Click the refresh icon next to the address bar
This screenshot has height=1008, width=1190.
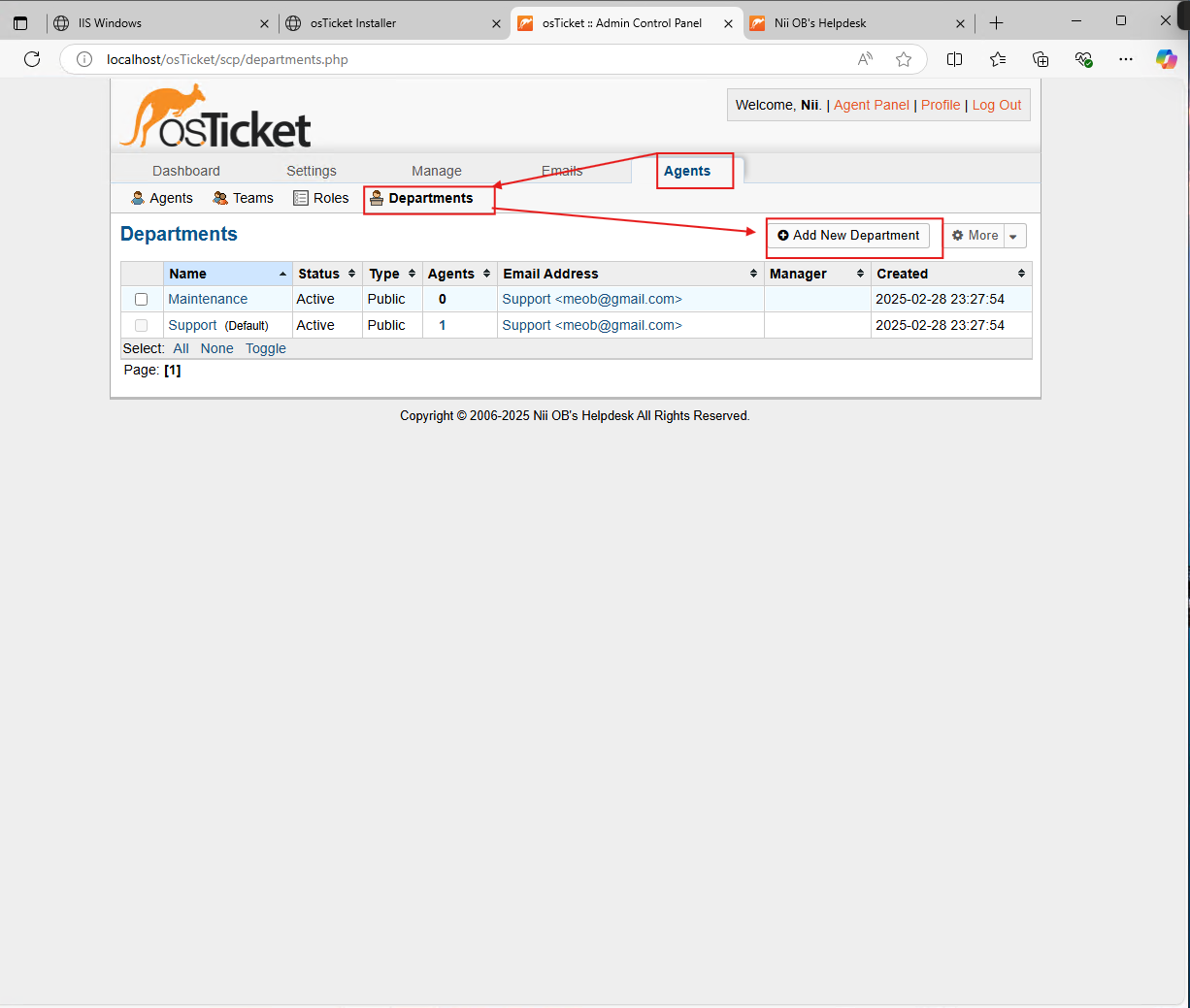click(x=32, y=59)
